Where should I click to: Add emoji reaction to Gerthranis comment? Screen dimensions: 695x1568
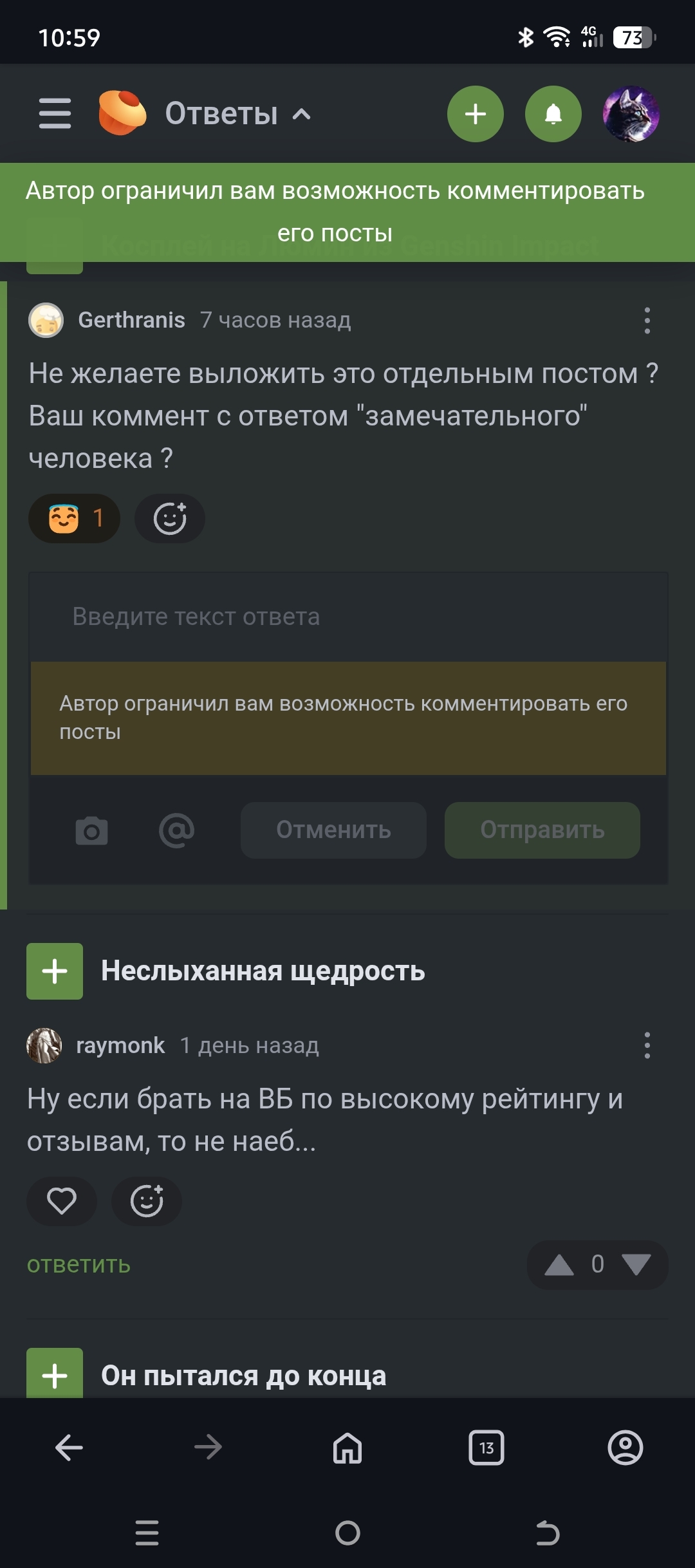[x=170, y=518]
